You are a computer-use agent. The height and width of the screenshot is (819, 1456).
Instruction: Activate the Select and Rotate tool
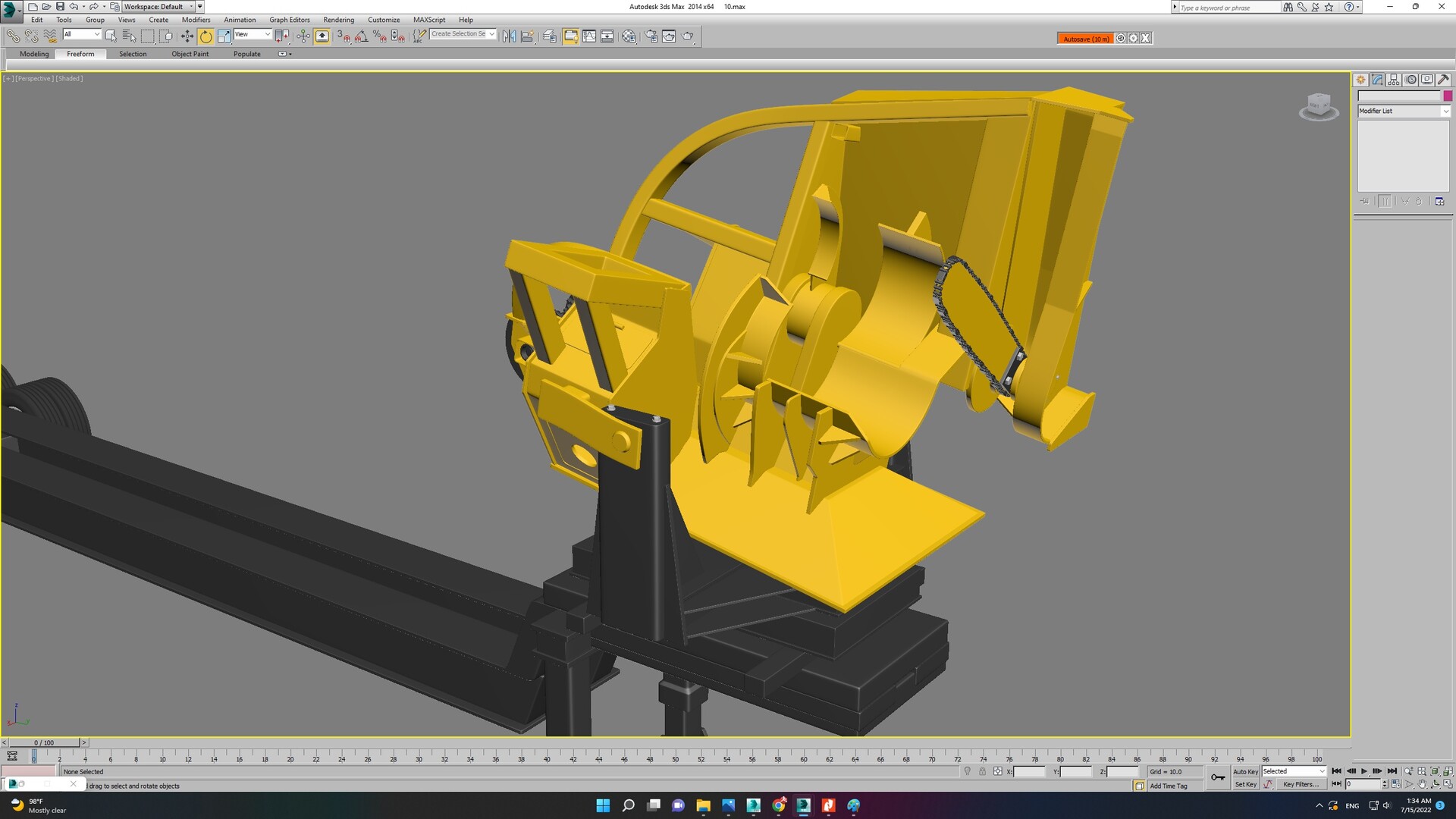click(x=206, y=36)
